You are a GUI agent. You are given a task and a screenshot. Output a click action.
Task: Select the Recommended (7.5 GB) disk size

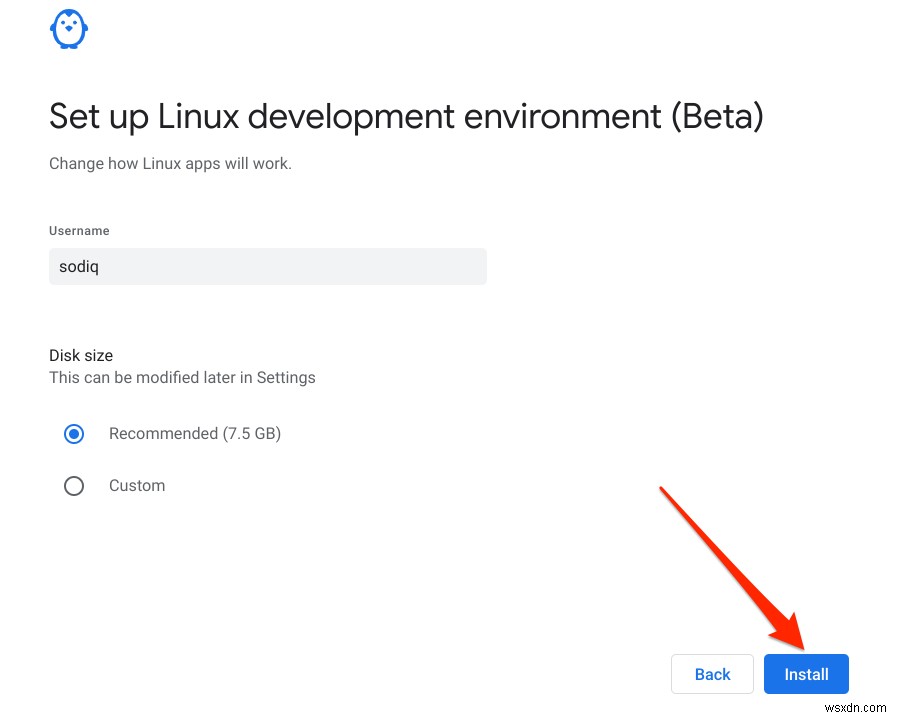74,433
